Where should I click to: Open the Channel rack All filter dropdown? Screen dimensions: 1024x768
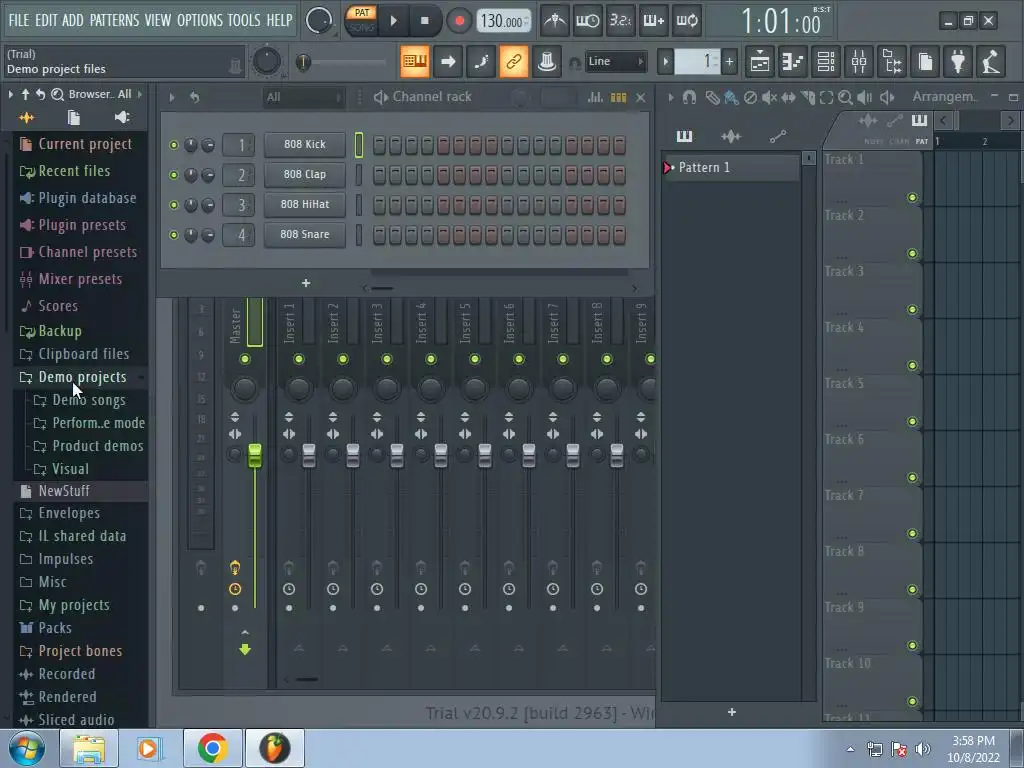point(303,97)
